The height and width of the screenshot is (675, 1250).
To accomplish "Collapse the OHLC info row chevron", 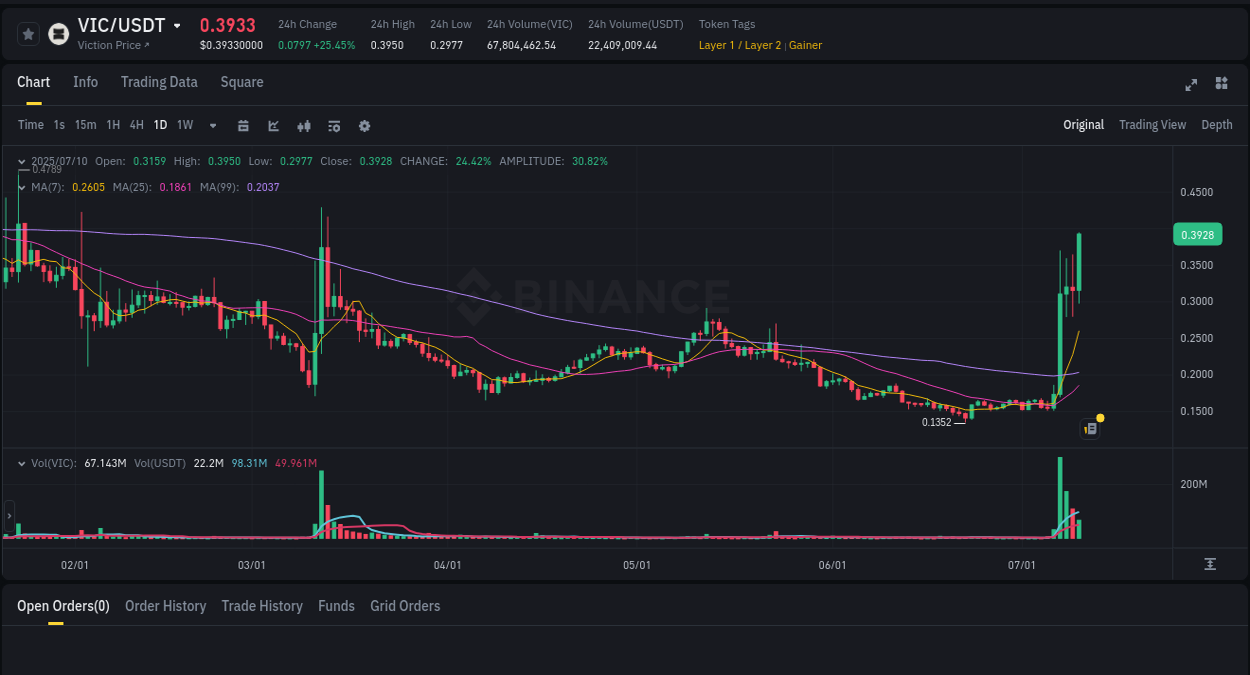I will (22, 161).
